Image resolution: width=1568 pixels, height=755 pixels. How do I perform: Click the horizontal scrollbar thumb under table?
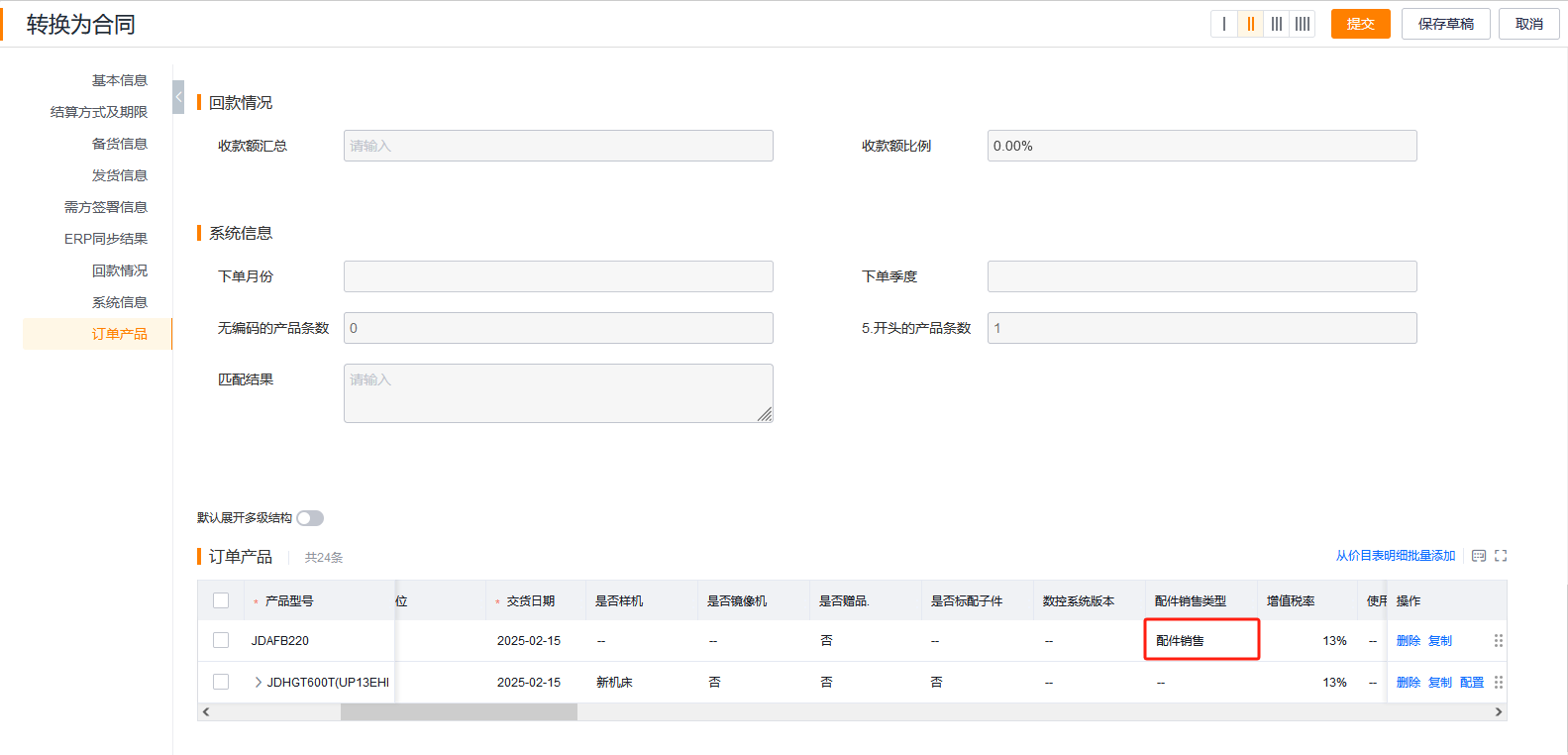pyautogui.click(x=459, y=712)
